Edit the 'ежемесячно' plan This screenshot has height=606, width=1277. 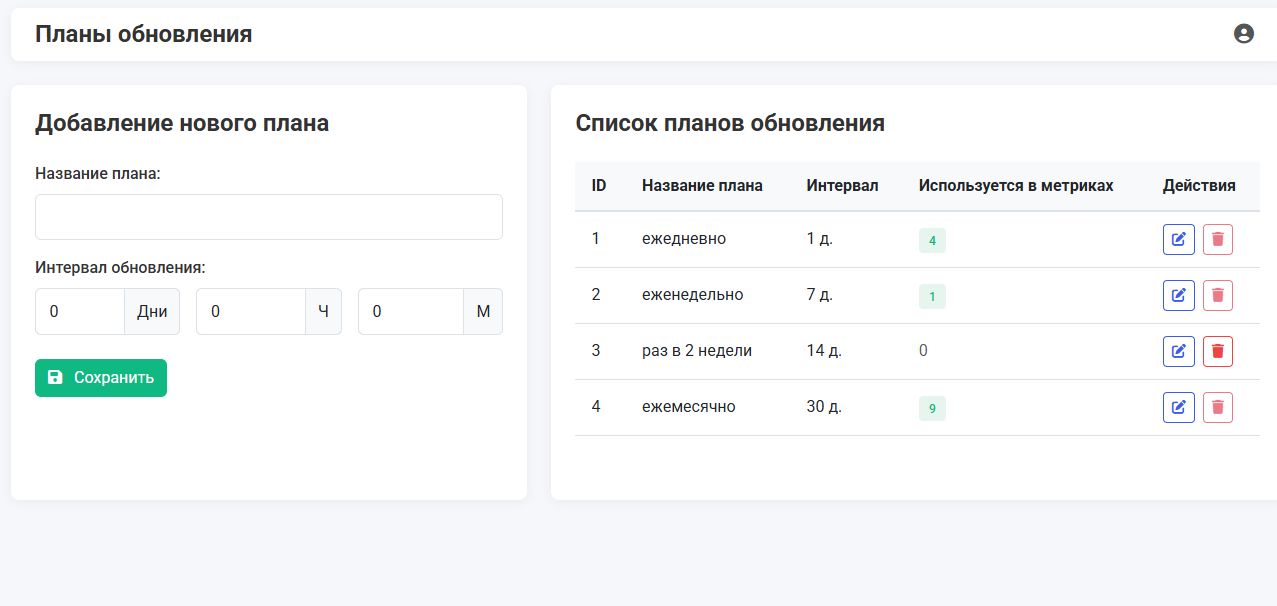coord(1178,408)
